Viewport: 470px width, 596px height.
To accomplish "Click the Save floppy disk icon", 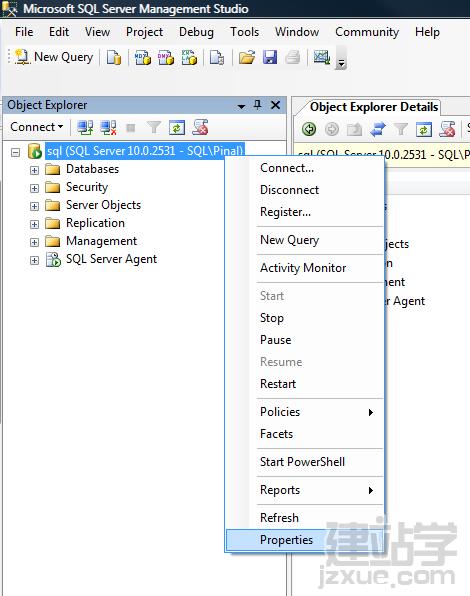I will pyautogui.click(x=270, y=57).
